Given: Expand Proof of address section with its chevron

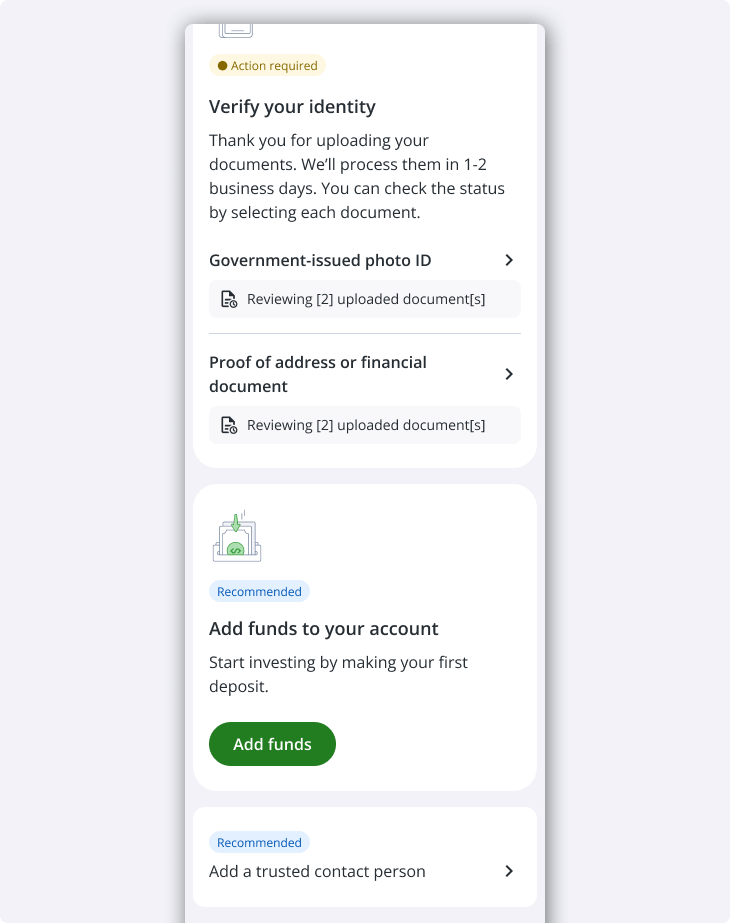Looking at the screenshot, I should coord(509,374).
